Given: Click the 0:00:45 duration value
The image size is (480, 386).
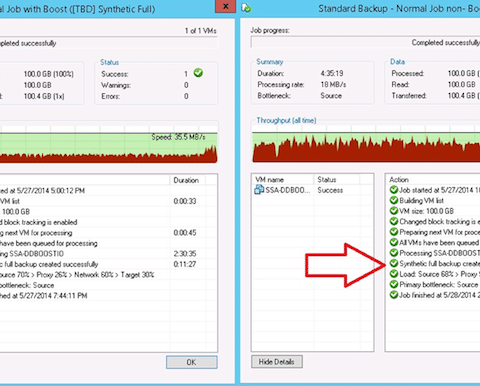Looking at the screenshot, I should tap(185, 233).
